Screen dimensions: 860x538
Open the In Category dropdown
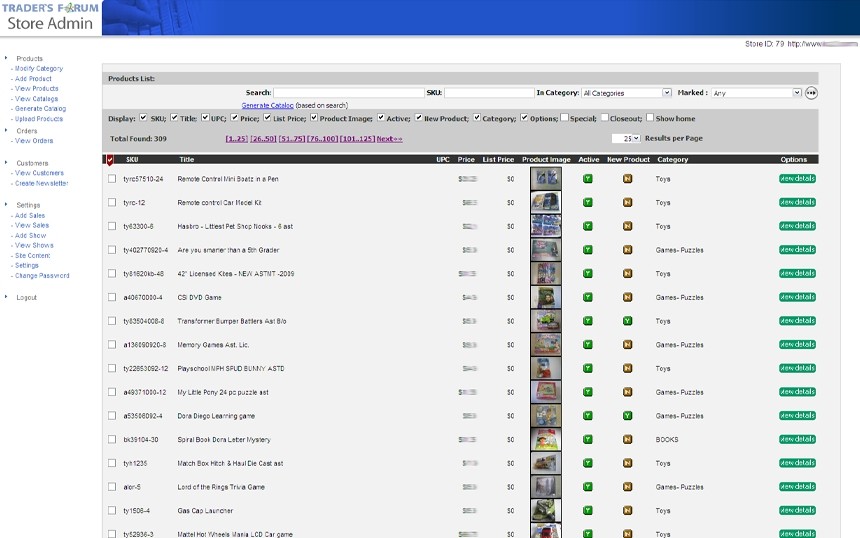(x=626, y=93)
